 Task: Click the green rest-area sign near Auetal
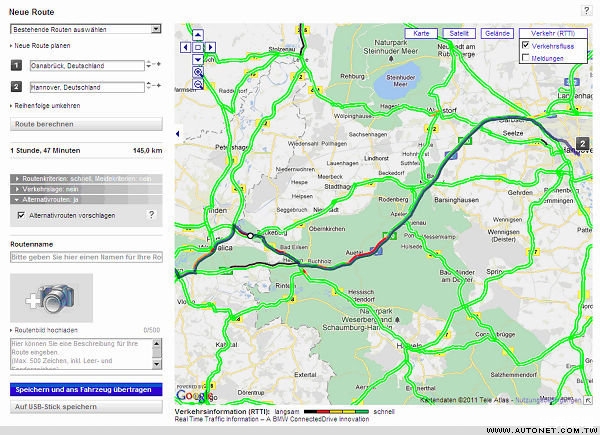click(x=392, y=235)
